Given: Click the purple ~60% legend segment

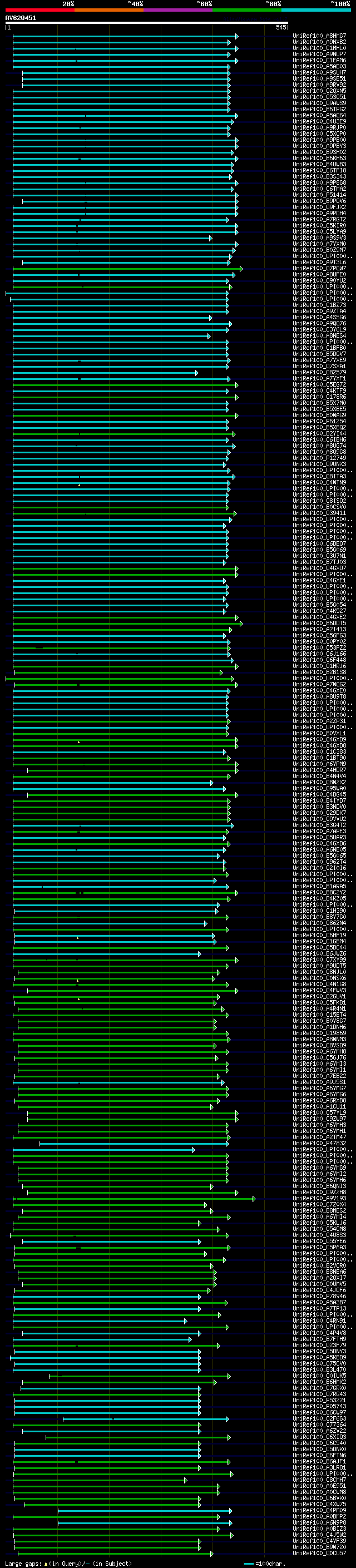Looking at the screenshot, I should click(x=179, y=10).
